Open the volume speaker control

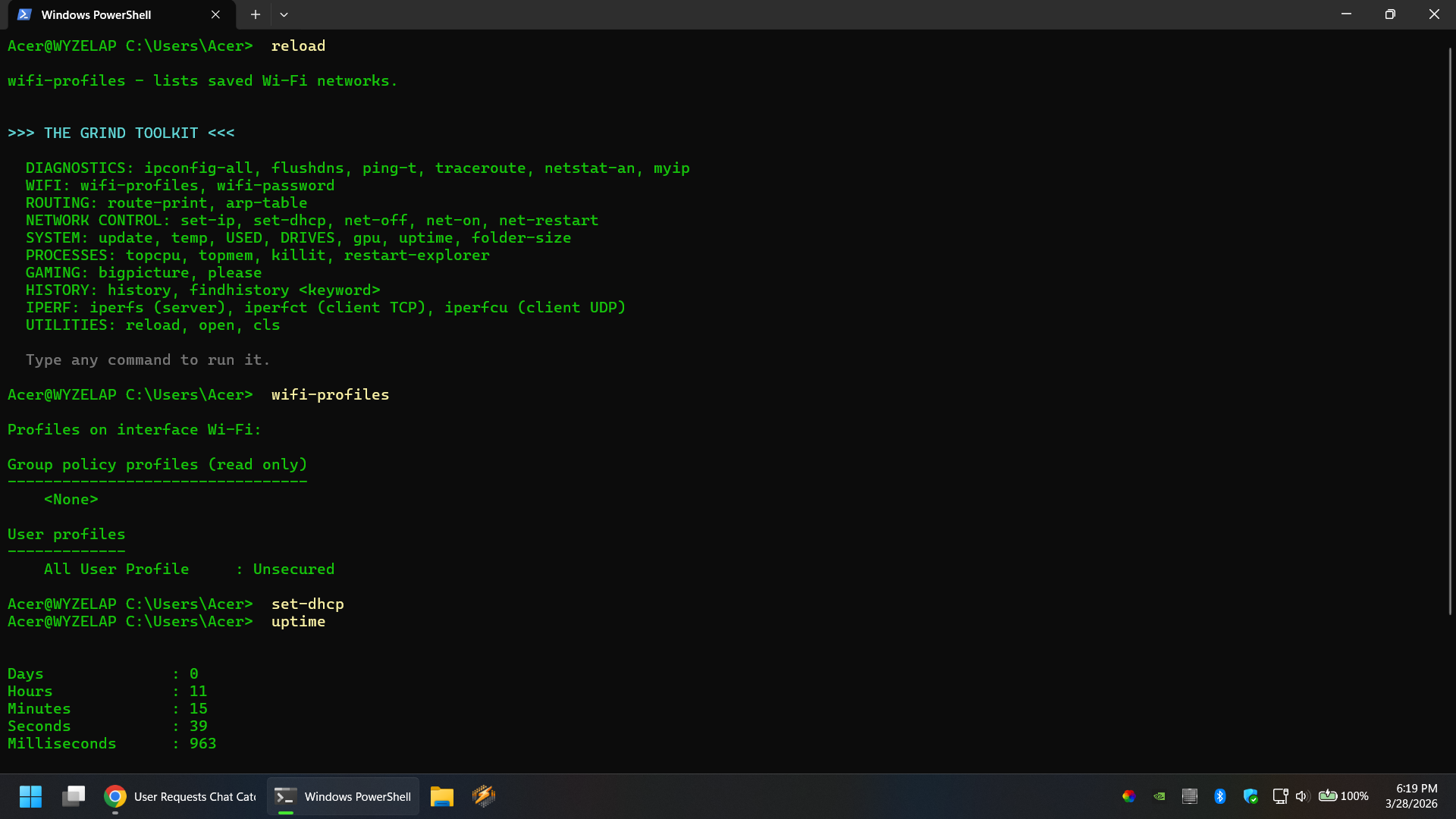pyautogui.click(x=1302, y=796)
